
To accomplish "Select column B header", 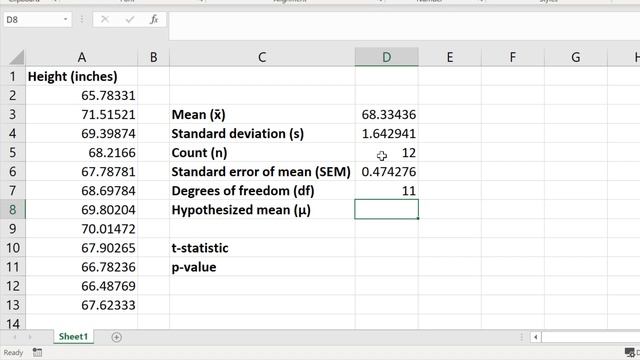I will [153, 57].
